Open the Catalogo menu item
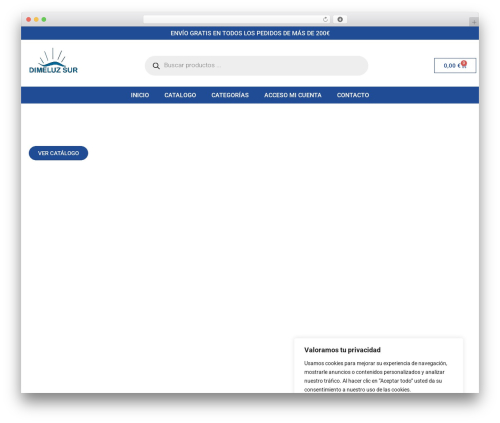Viewport: 500px width, 423px height. coord(180,95)
